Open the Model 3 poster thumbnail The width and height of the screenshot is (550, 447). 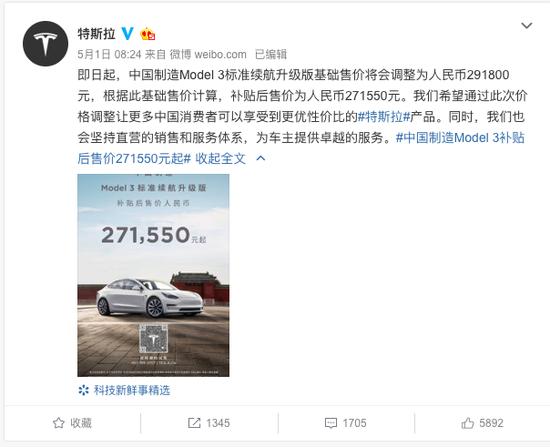click(x=153, y=275)
